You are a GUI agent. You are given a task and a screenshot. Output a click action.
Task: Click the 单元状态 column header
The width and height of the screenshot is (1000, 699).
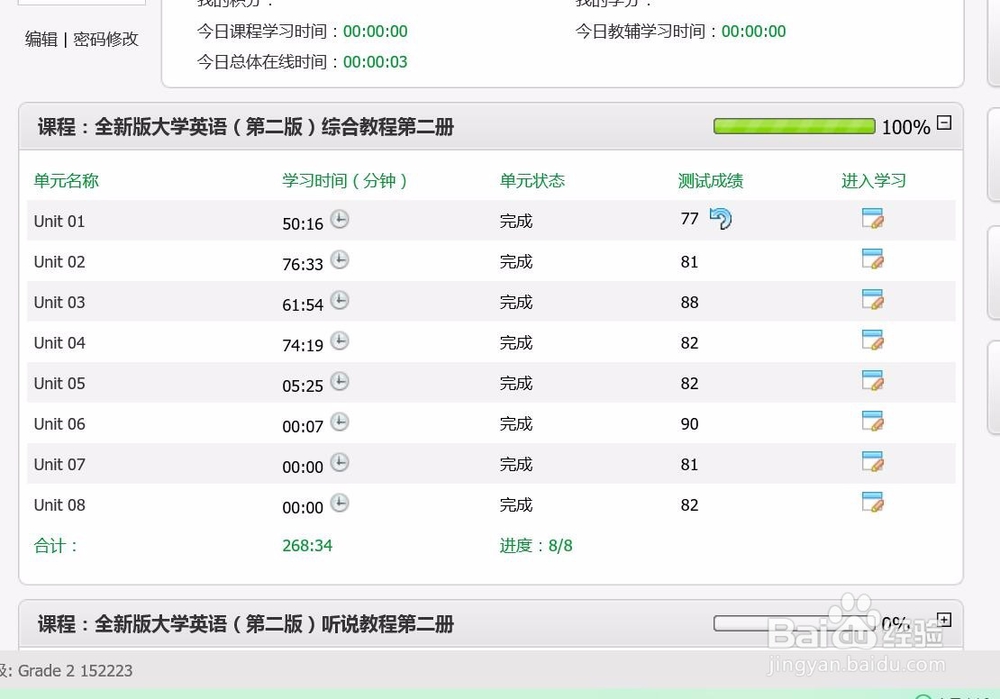click(533, 181)
